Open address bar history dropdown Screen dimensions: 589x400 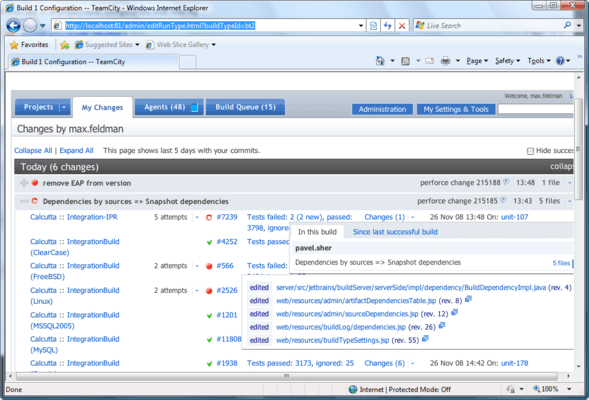tap(361, 26)
